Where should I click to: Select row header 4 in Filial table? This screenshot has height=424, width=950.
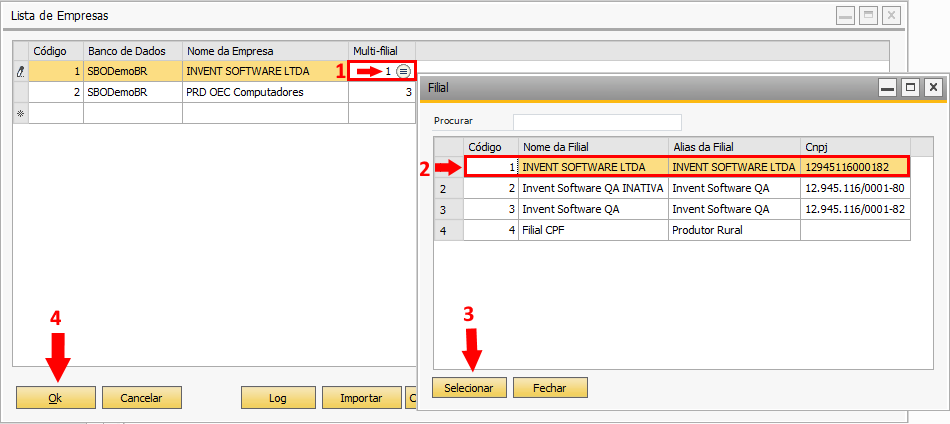(x=449, y=230)
